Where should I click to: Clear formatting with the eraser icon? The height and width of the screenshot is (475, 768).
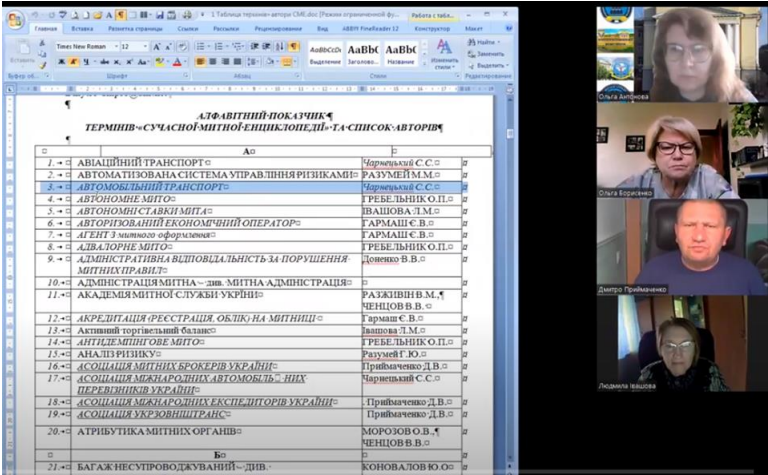[x=182, y=47]
